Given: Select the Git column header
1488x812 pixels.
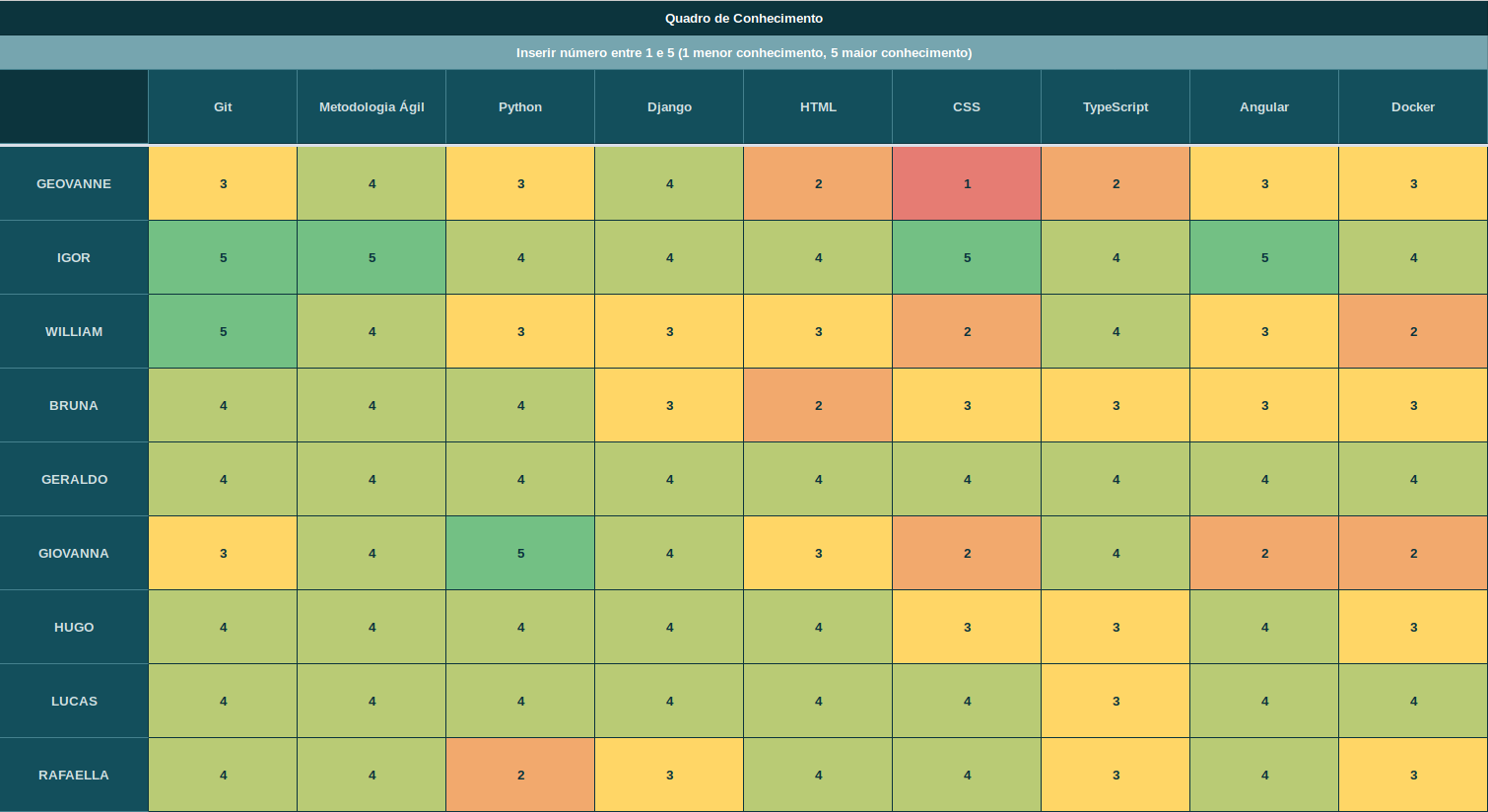Looking at the screenshot, I should [223, 106].
